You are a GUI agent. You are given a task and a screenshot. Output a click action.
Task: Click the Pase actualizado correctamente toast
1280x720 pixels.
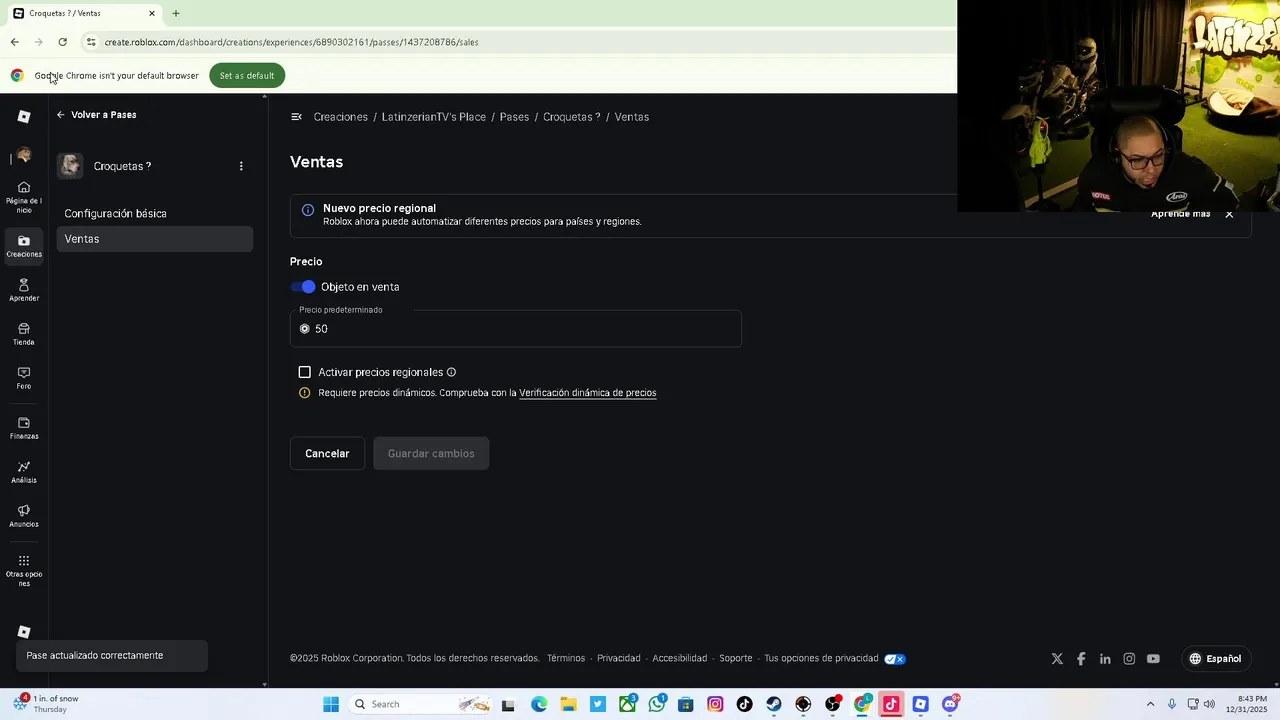(112, 656)
